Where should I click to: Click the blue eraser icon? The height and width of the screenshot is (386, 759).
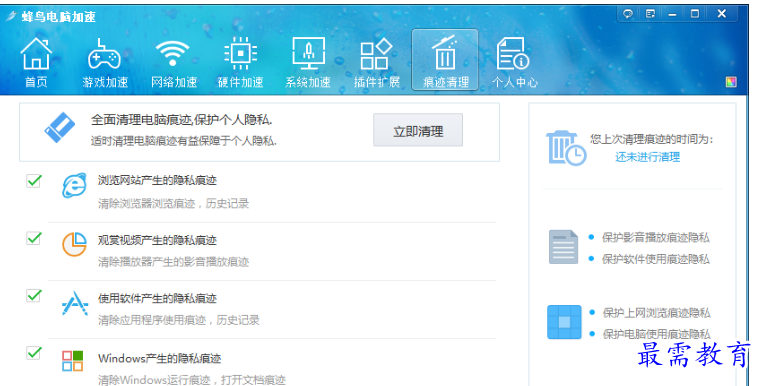60,127
